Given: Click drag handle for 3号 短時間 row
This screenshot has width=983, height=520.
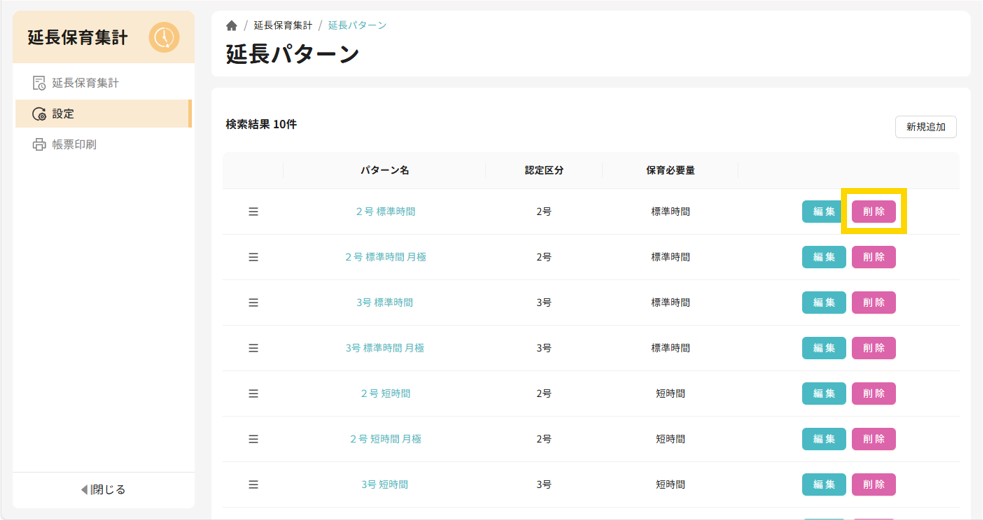Looking at the screenshot, I should (x=253, y=485).
